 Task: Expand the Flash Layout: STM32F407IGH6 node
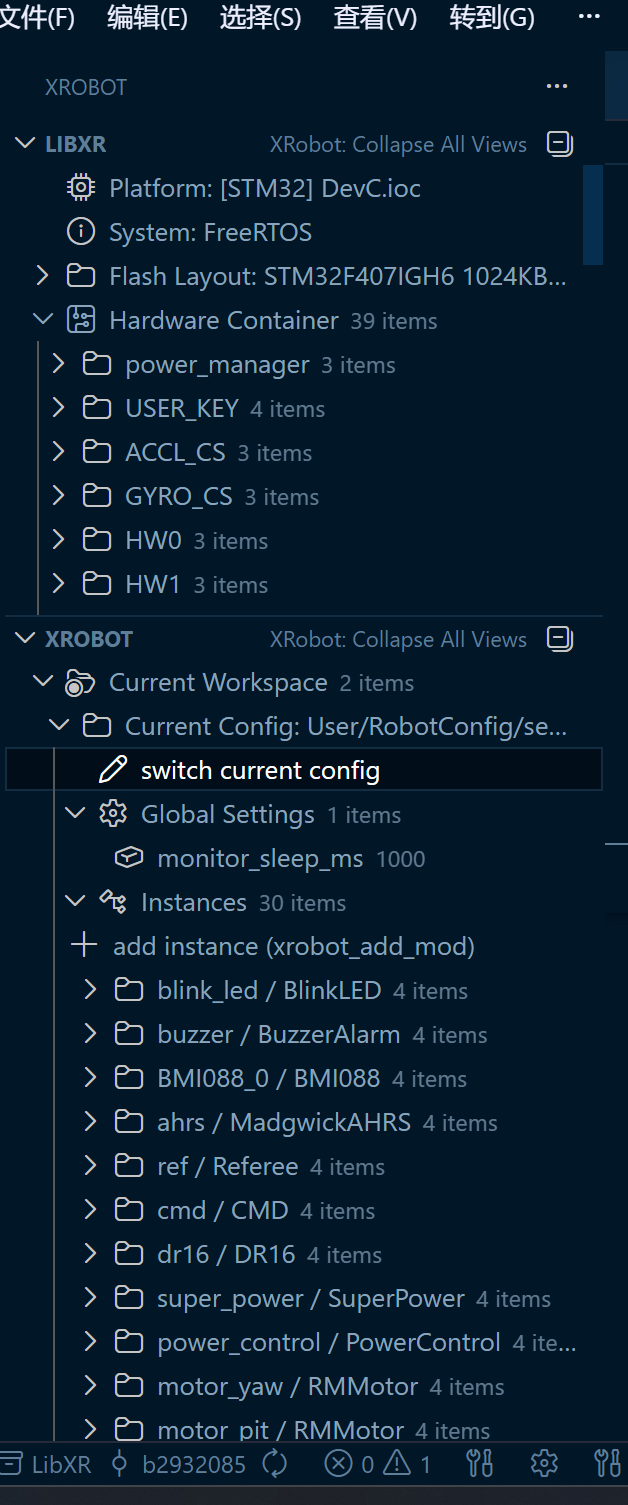click(42, 275)
